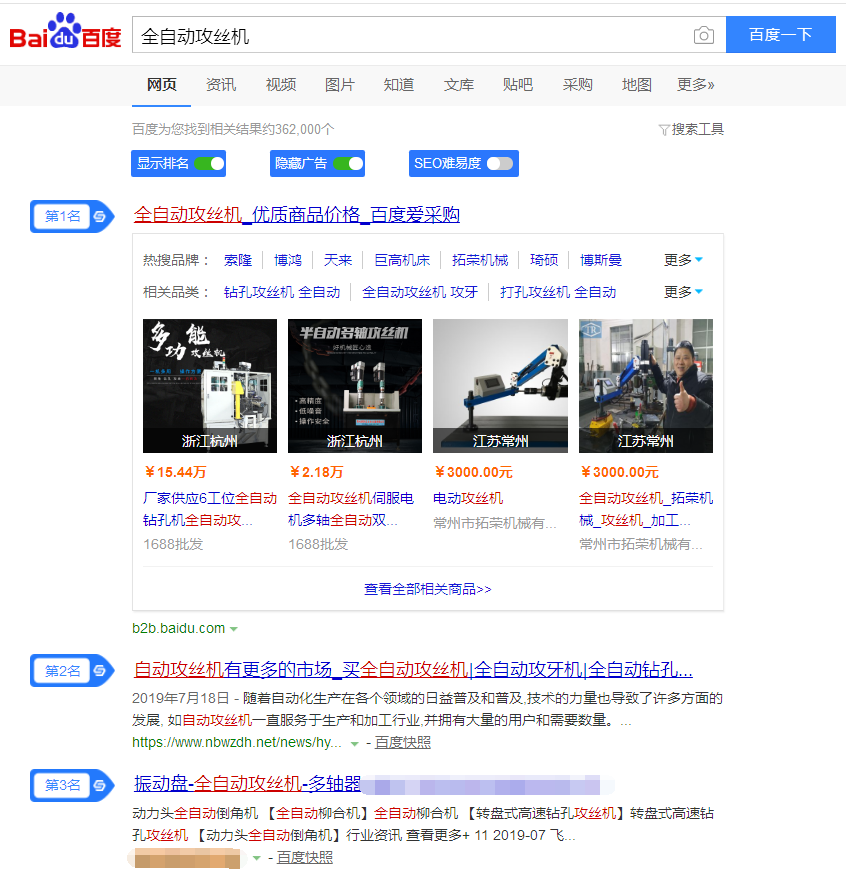Open dropdown arrow beside third result URL

[x=256, y=858]
